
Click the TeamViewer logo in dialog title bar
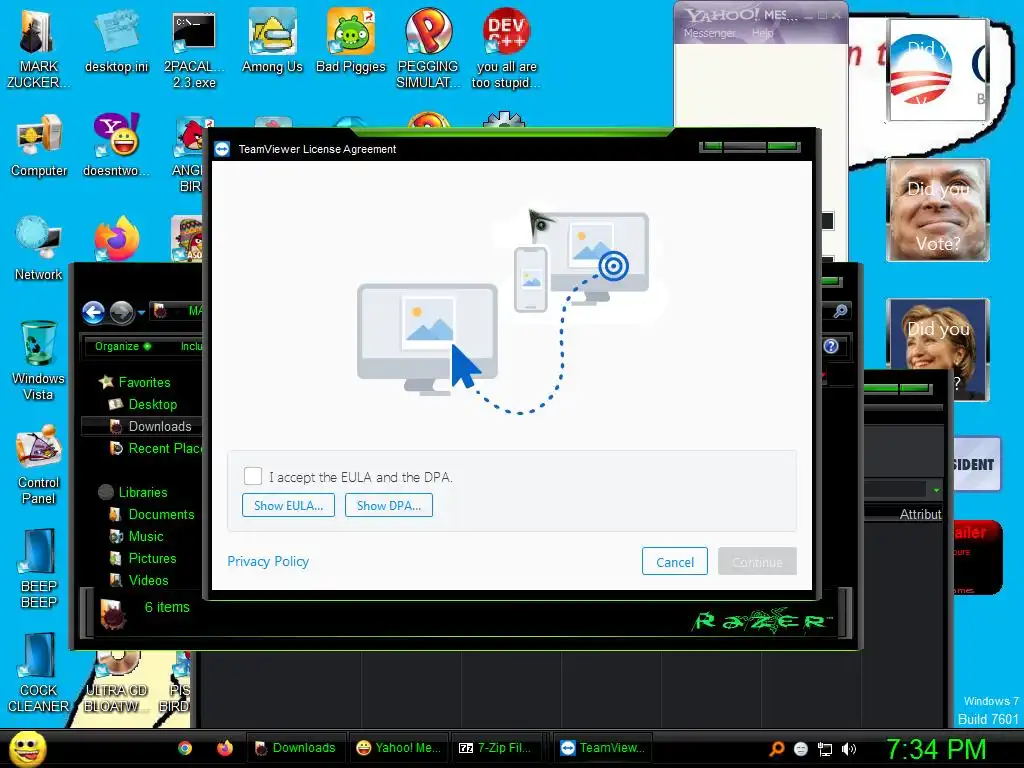click(x=222, y=149)
